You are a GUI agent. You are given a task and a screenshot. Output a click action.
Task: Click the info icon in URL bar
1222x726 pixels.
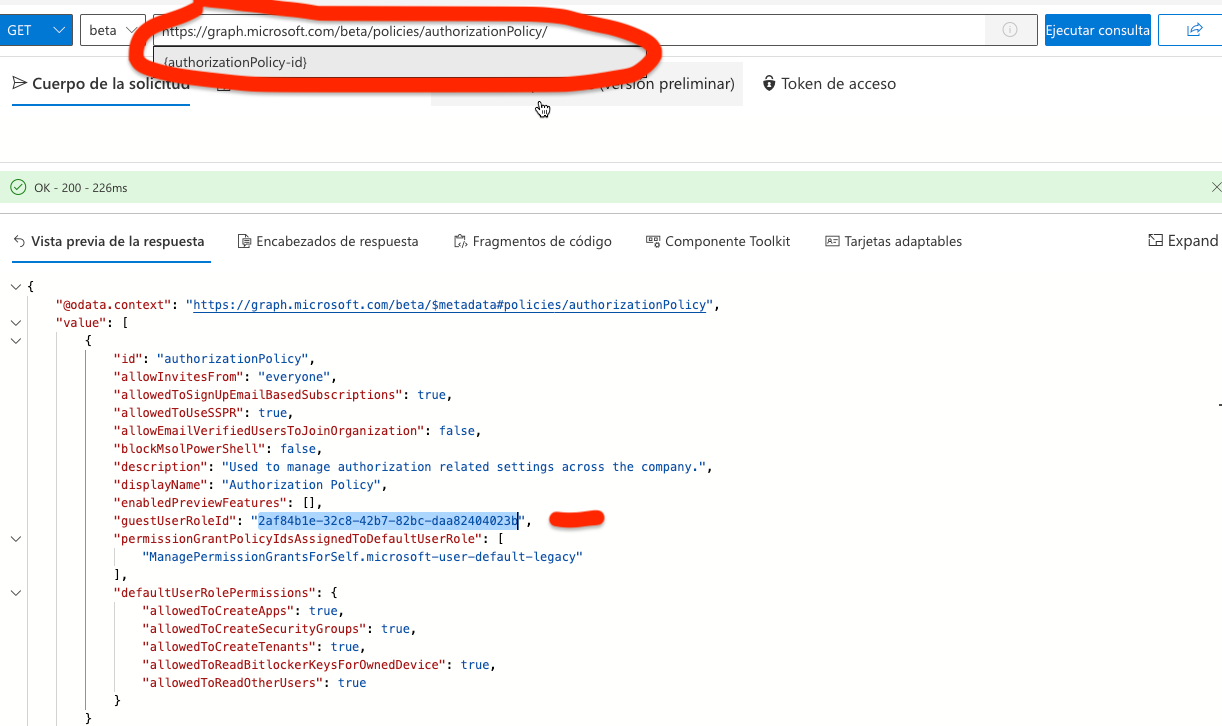click(x=1010, y=30)
